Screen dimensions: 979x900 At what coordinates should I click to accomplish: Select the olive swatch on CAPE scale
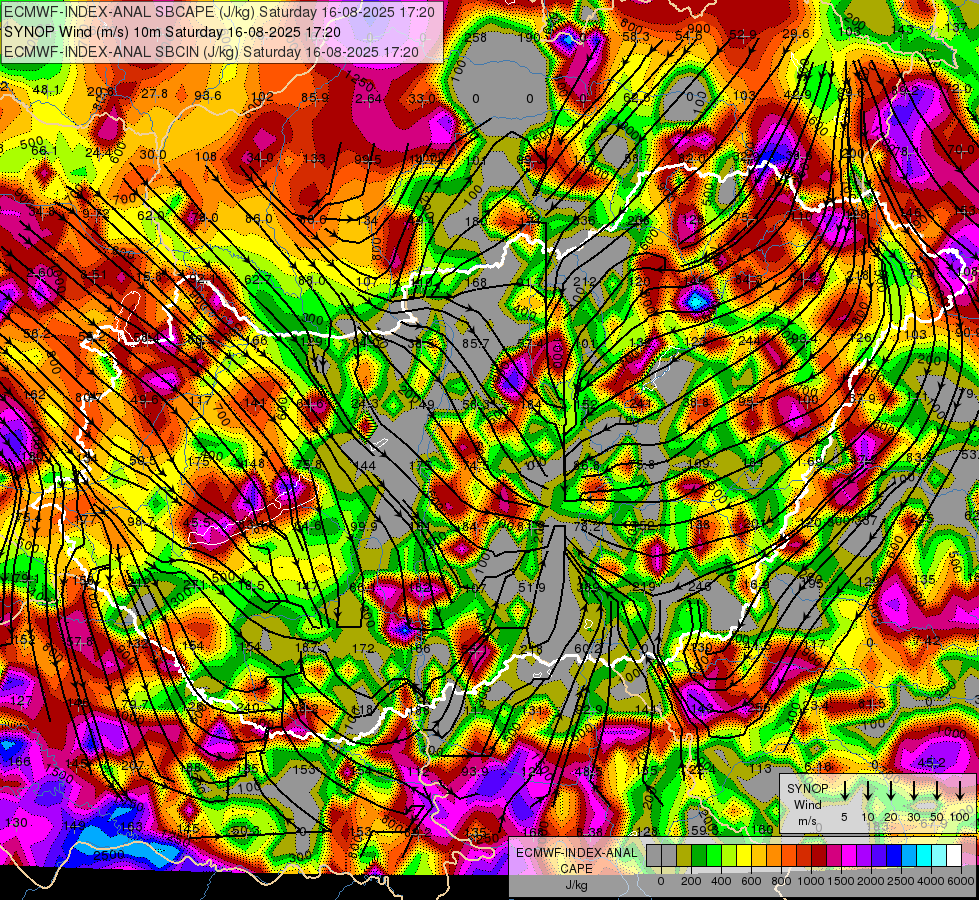click(684, 856)
